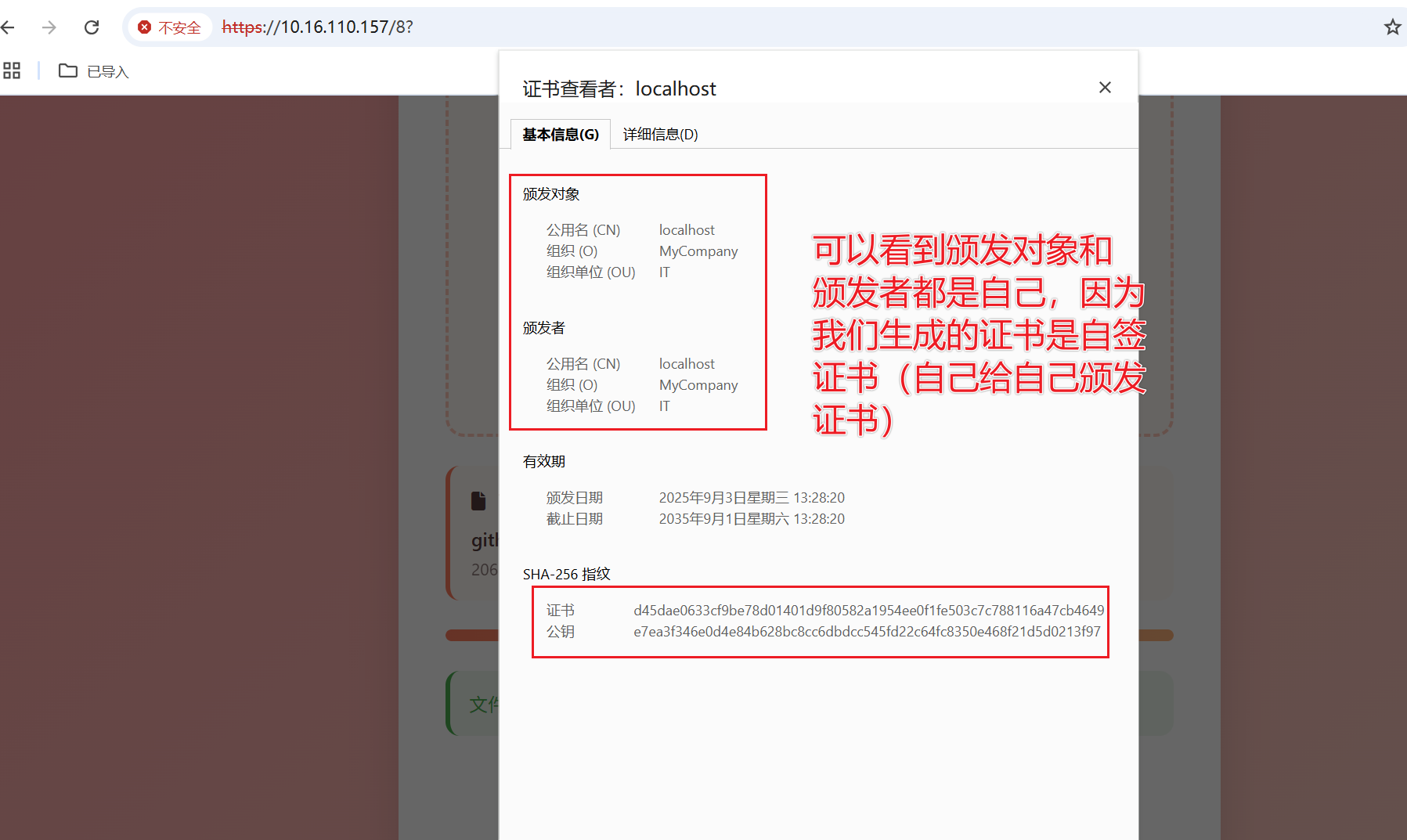
Task: Select MyCompany value under 颁发者
Action: tap(698, 385)
